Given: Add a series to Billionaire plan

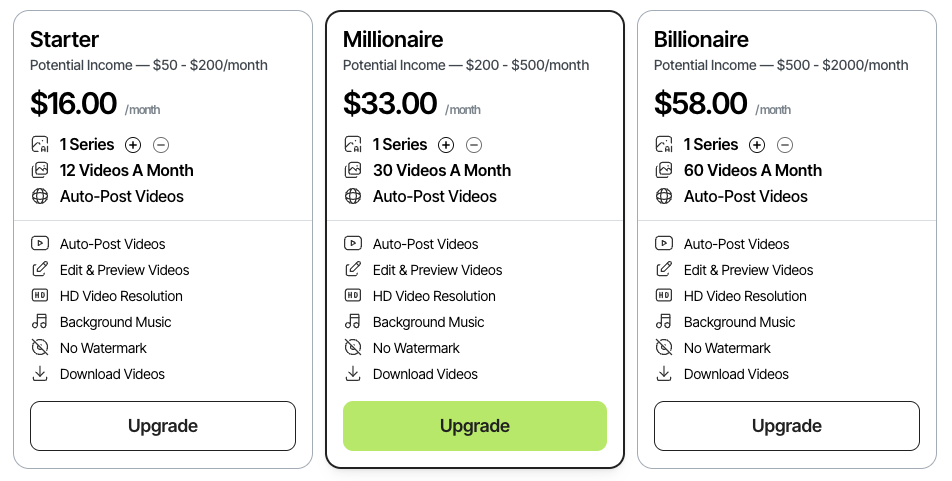Looking at the screenshot, I should pos(757,145).
